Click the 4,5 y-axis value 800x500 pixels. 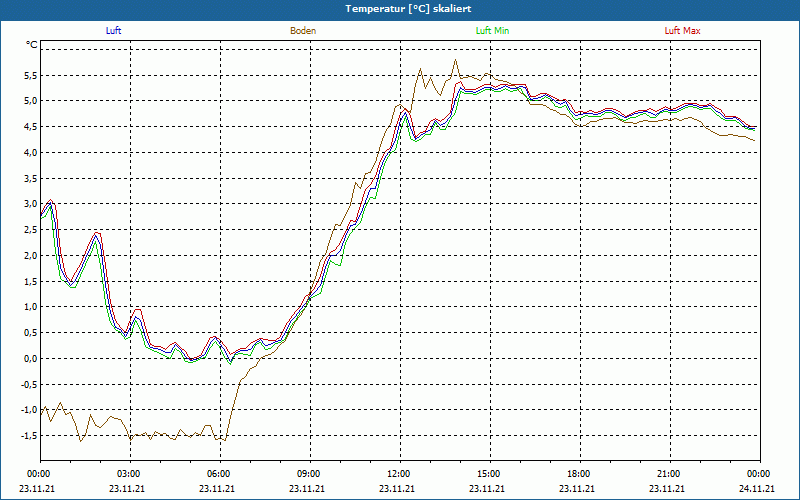31,127
